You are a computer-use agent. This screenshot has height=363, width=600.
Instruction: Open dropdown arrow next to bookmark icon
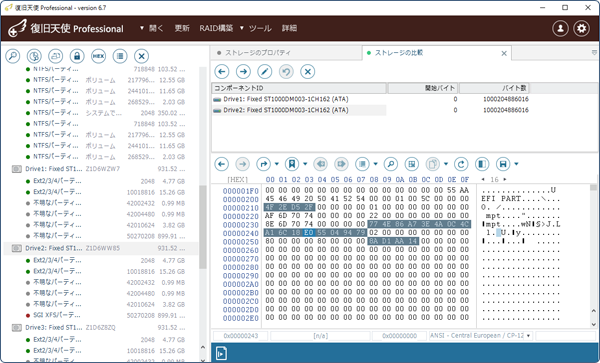[x=305, y=164]
